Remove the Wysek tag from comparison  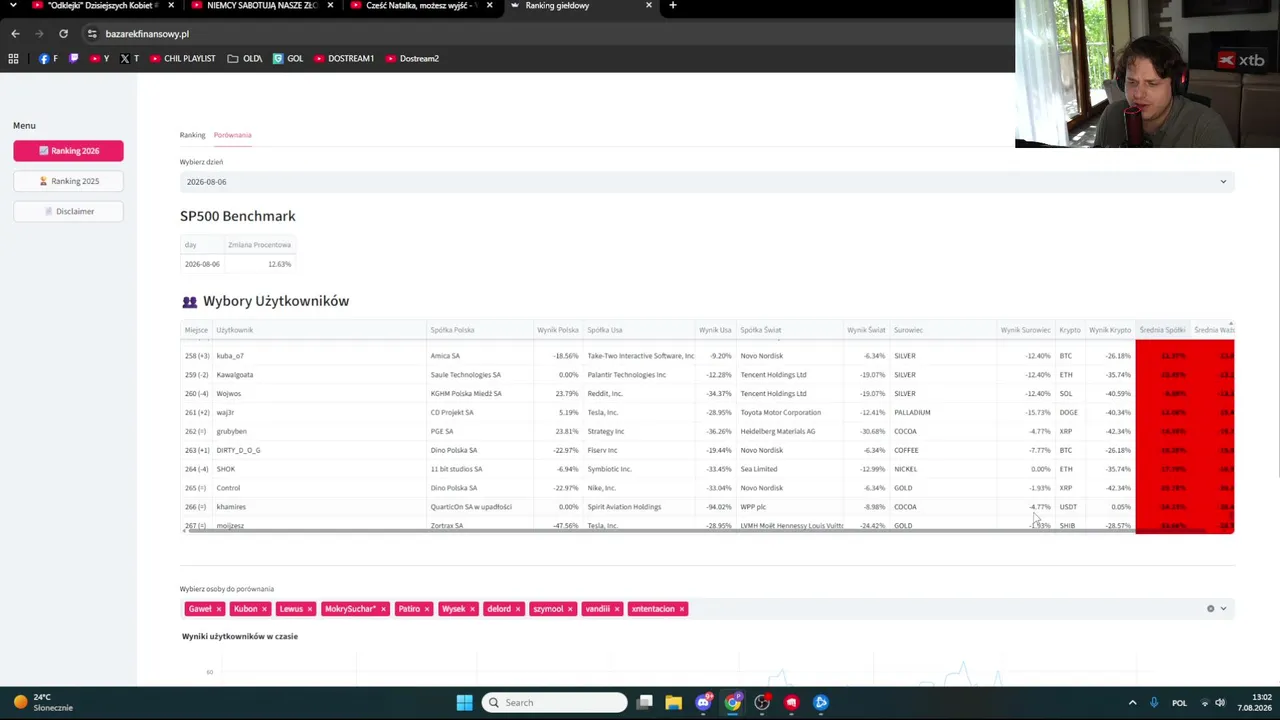[x=472, y=609]
